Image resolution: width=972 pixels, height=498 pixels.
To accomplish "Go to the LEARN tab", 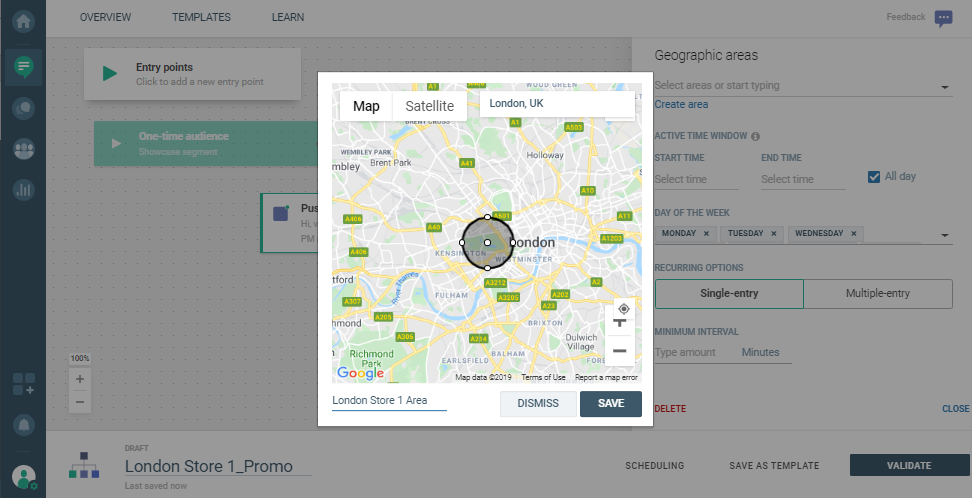I will 288,17.
